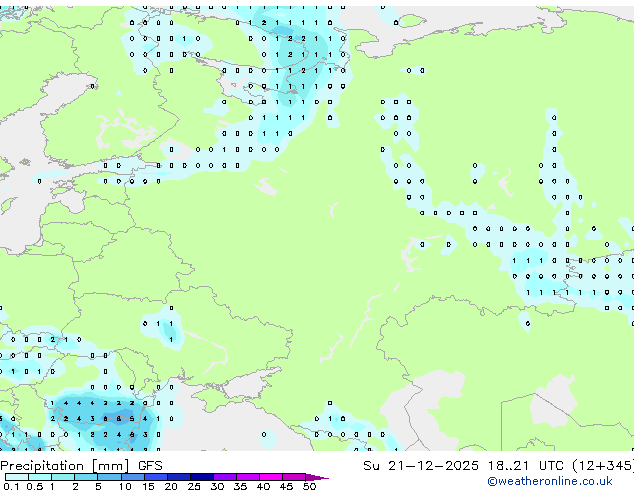Click the date 'Su 21-12-2025'
Screen dimensions: 634x490
pyautogui.click(x=421, y=466)
